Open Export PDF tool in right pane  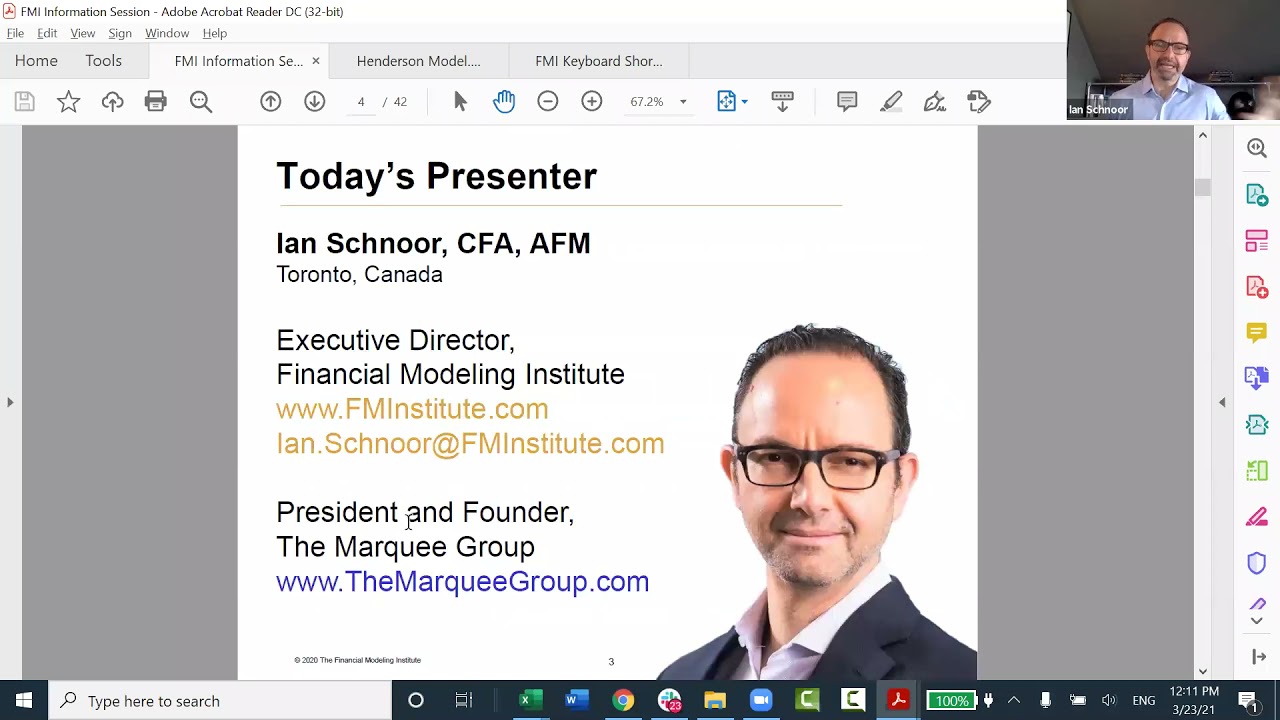pos(1257,194)
